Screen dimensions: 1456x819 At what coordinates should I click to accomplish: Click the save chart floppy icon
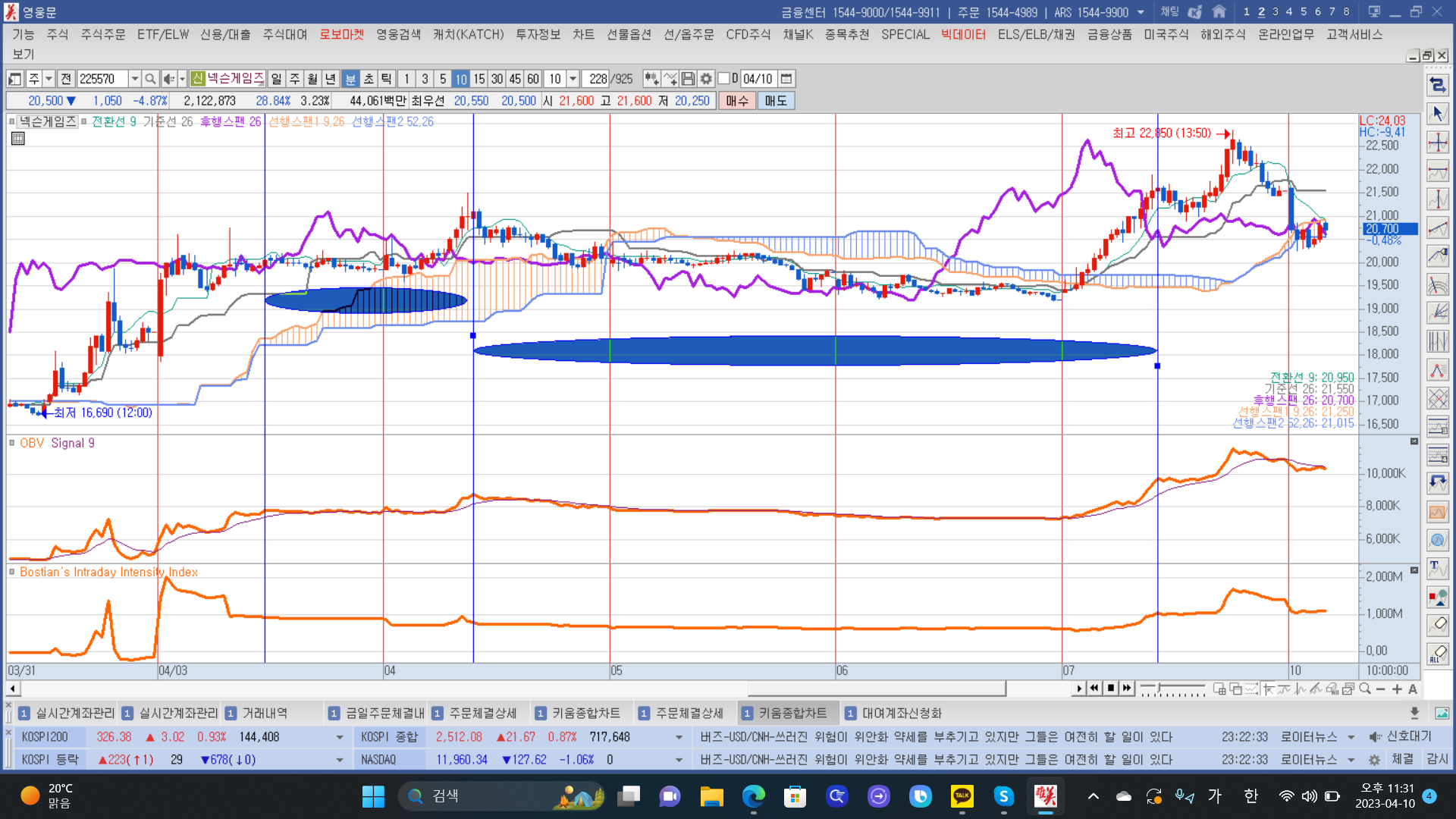(688, 79)
